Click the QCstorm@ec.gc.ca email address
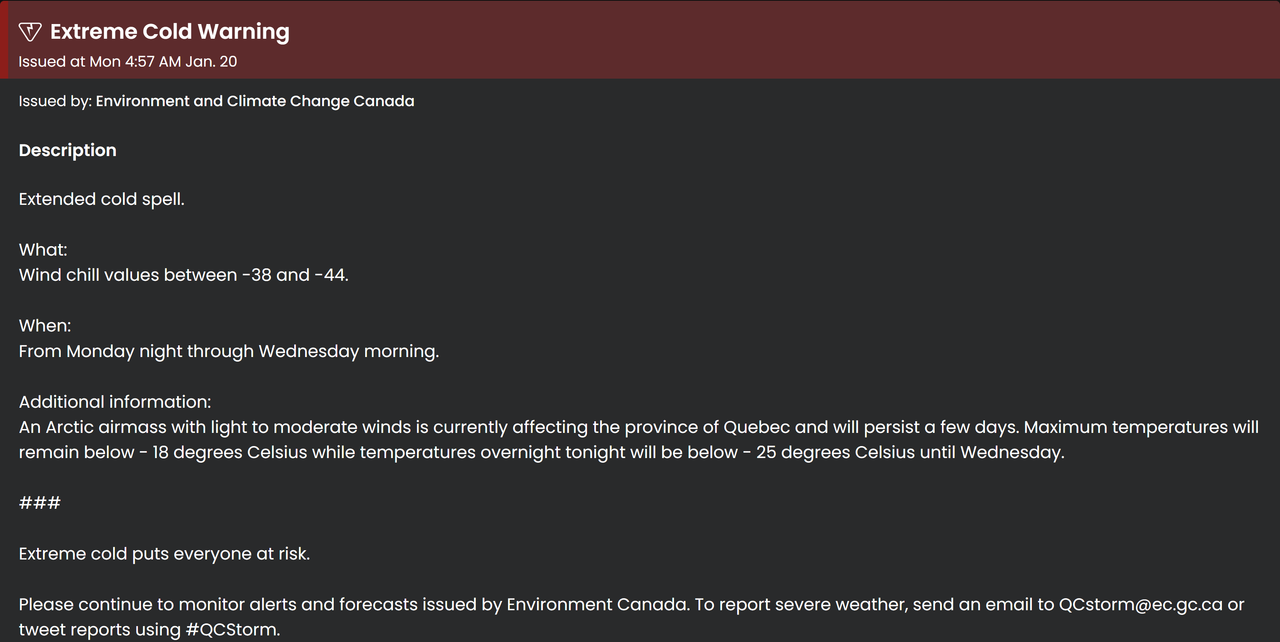The width and height of the screenshot is (1280, 642). (1141, 605)
